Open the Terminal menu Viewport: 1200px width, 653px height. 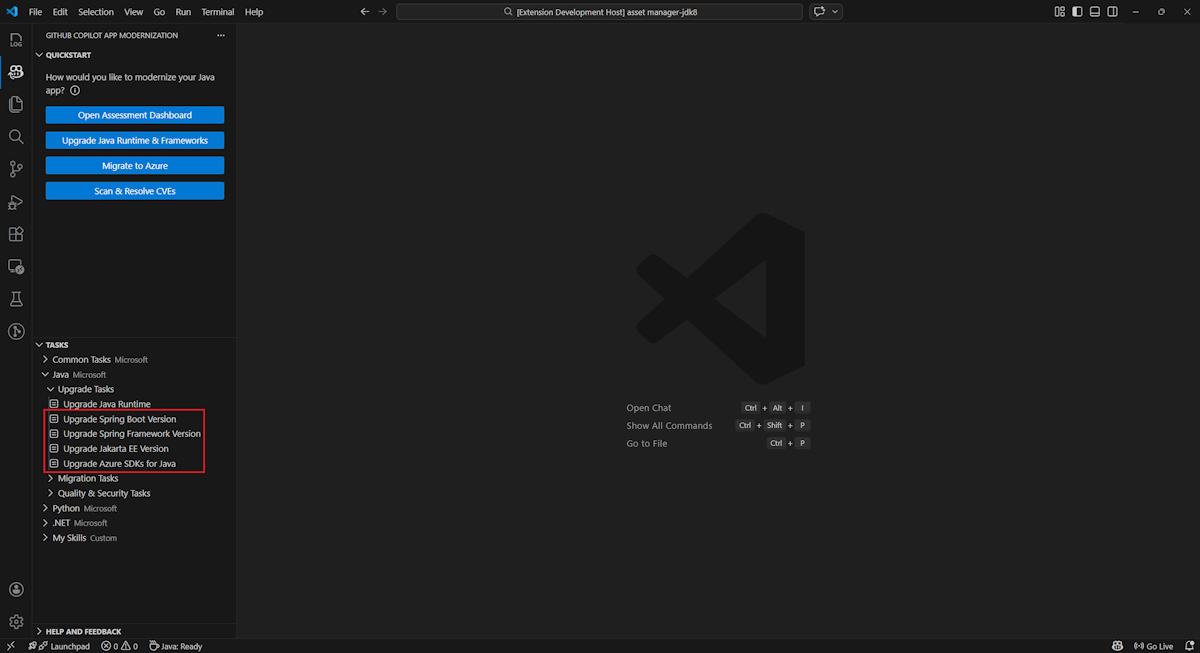point(217,12)
